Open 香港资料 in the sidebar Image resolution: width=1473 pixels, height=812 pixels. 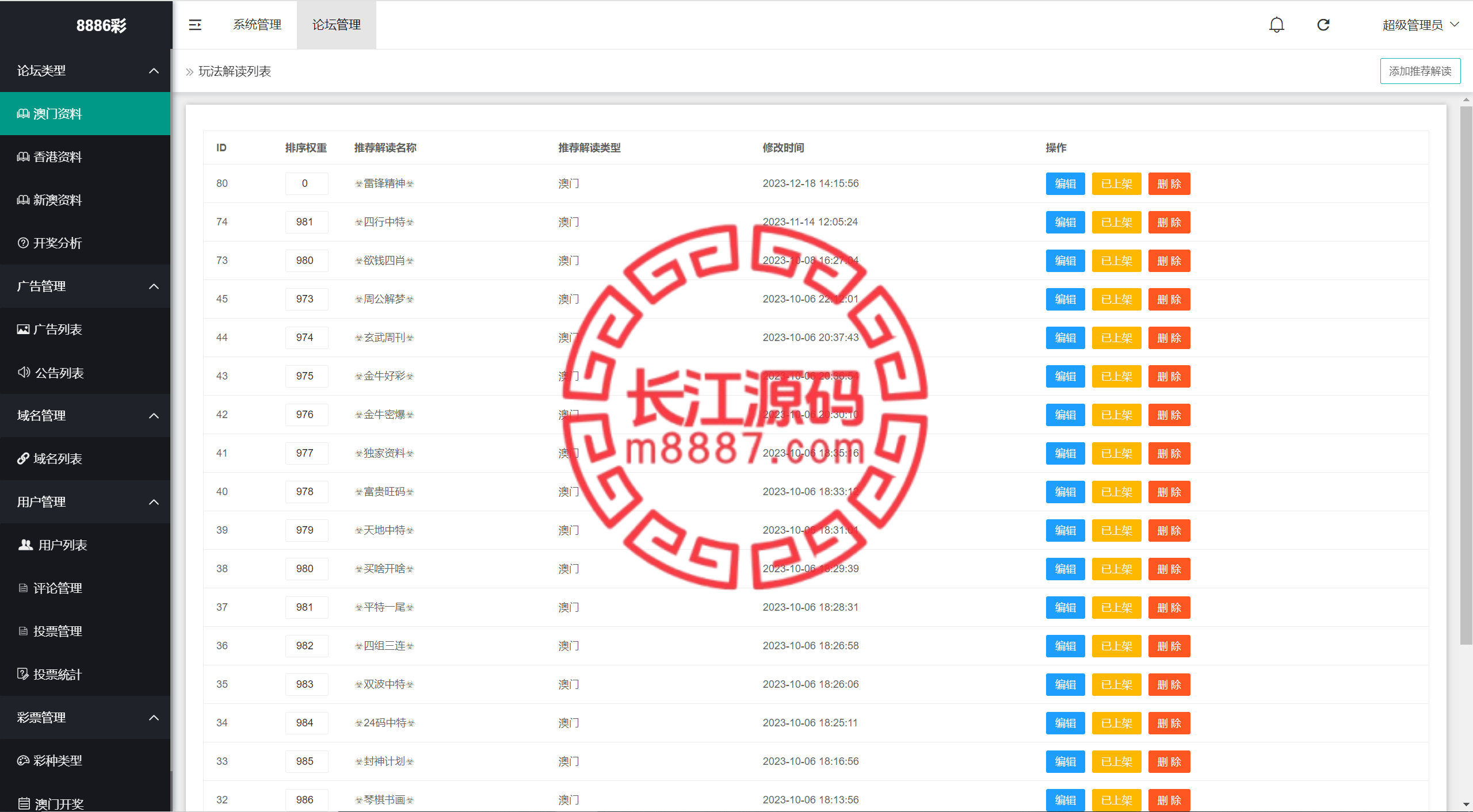[85, 156]
